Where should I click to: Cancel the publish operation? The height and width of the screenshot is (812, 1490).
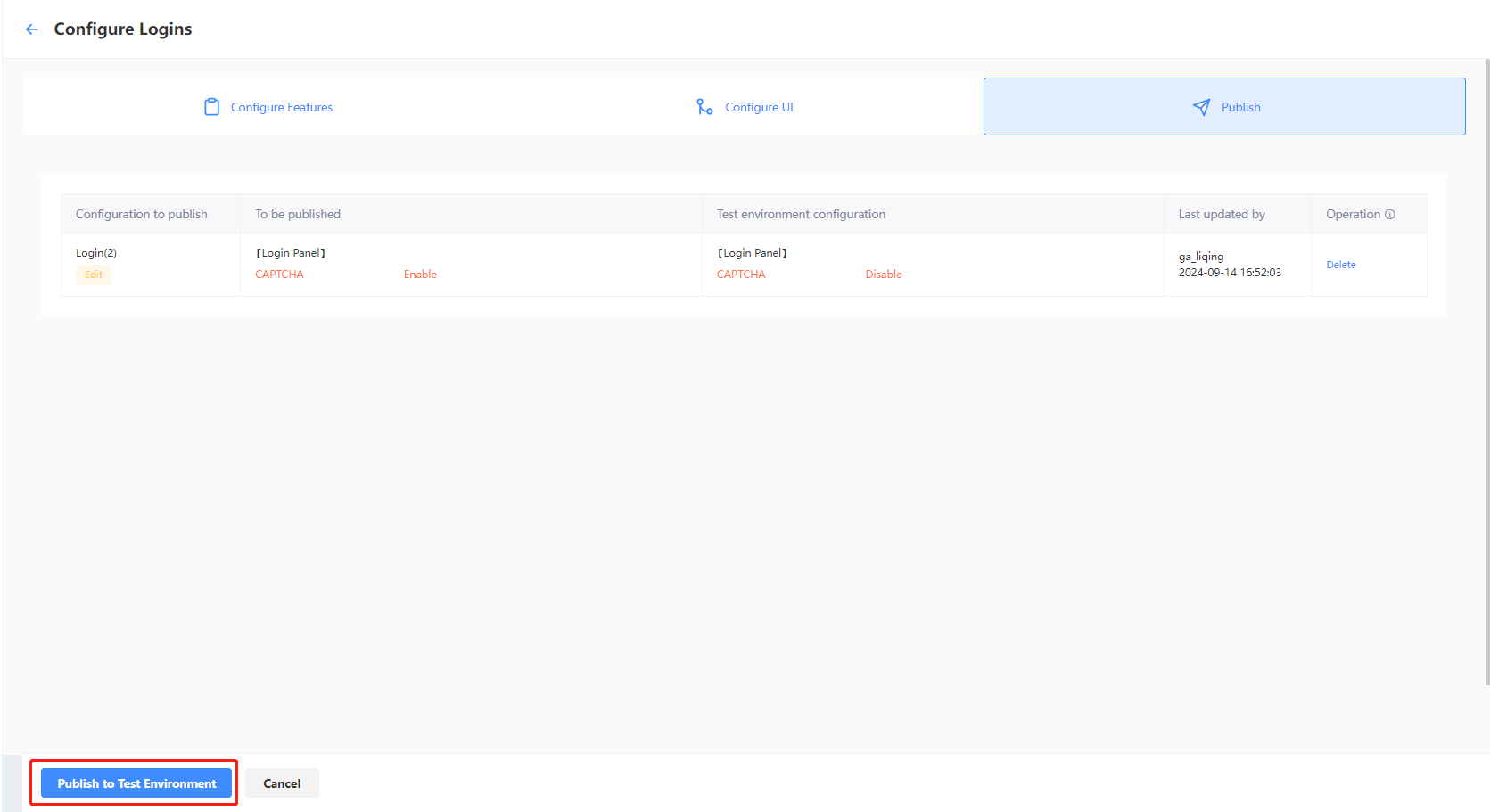pos(282,783)
